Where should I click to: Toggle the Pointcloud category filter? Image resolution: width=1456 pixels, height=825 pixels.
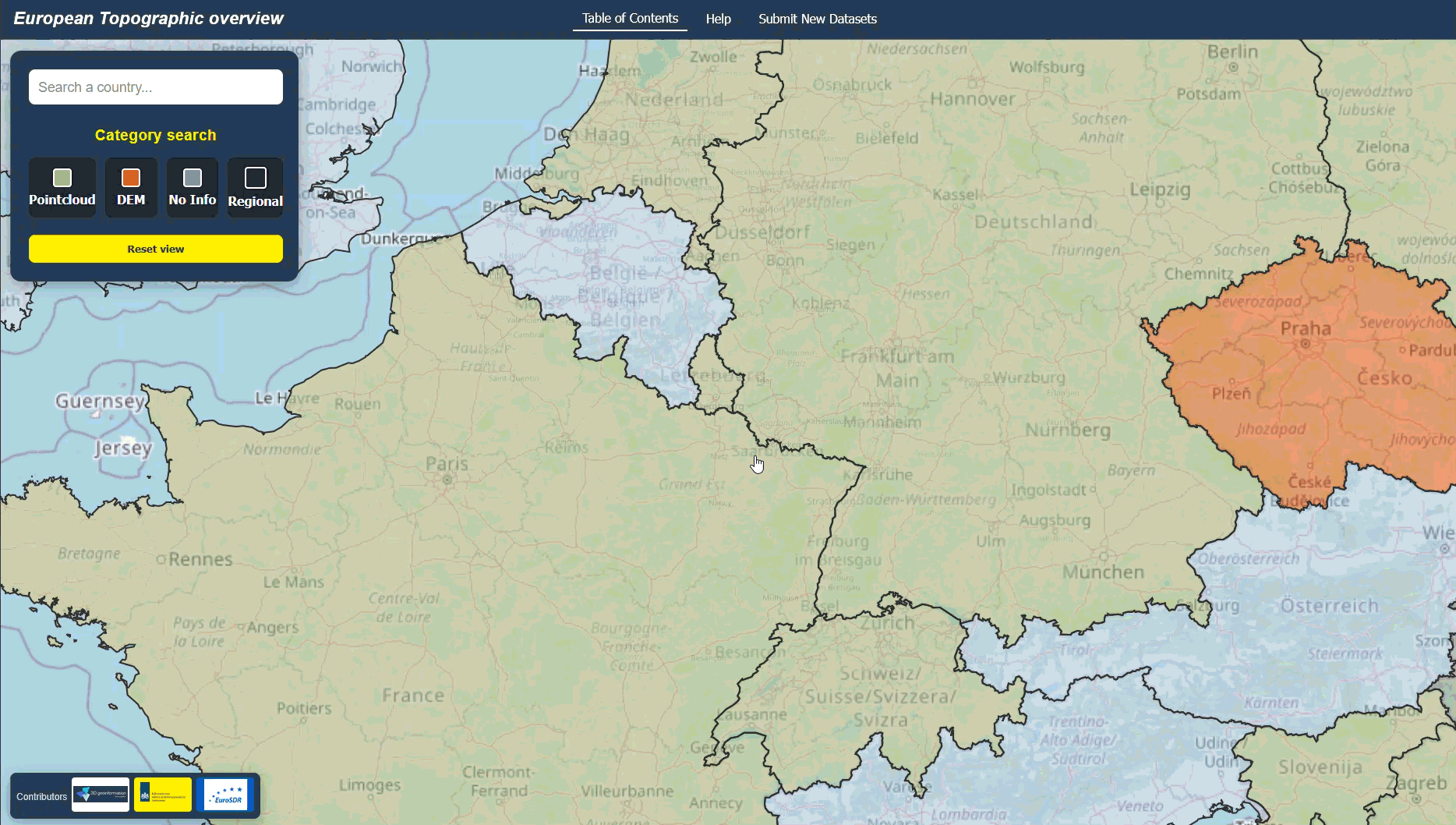pyautogui.click(x=62, y=187)
